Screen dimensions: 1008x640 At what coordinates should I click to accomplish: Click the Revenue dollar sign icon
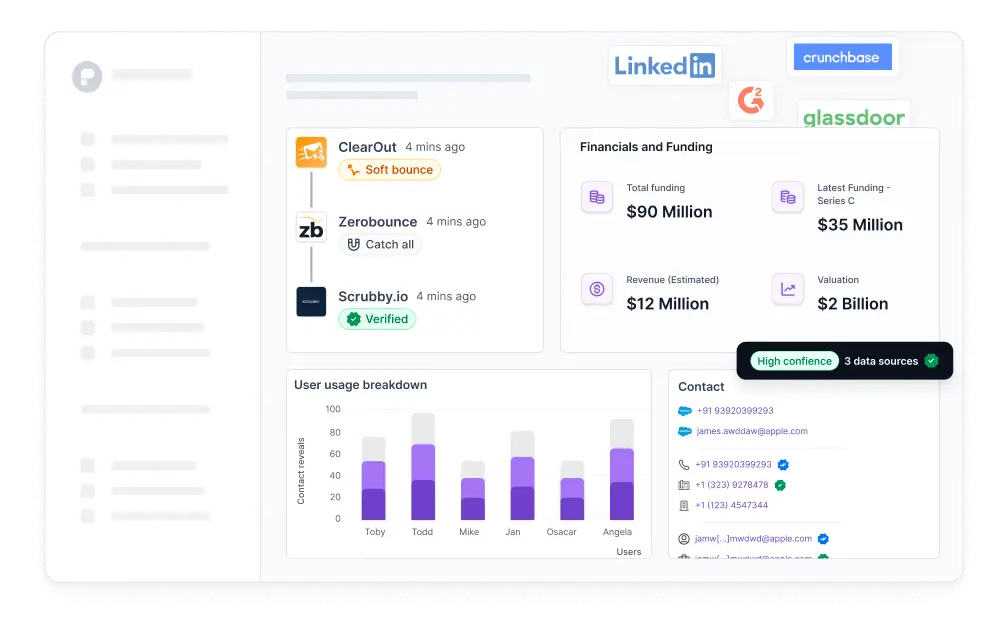(x=597, y=290)
